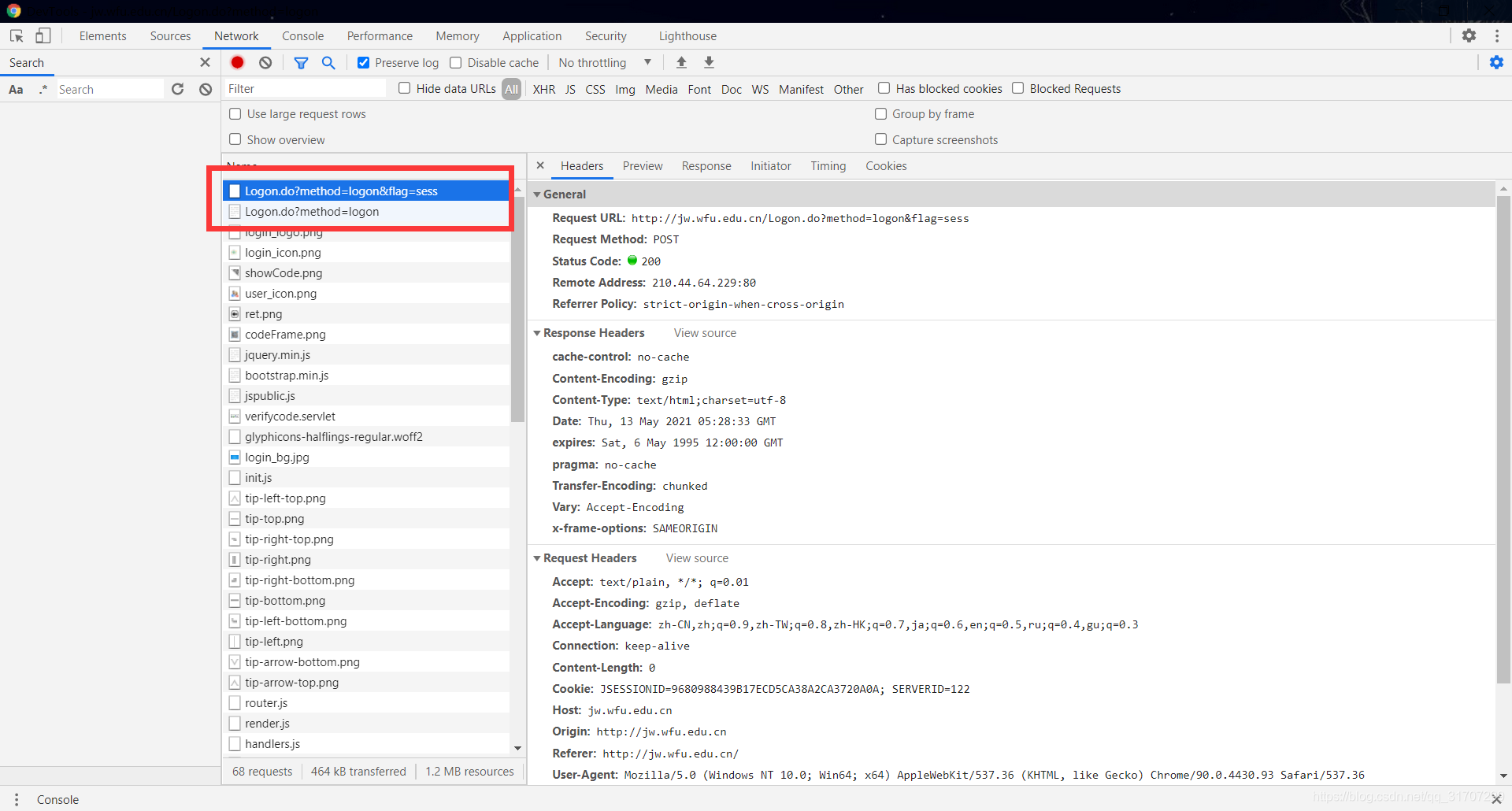
Task: Filter requests by XHR type
Action: click(x=543, y=89)
